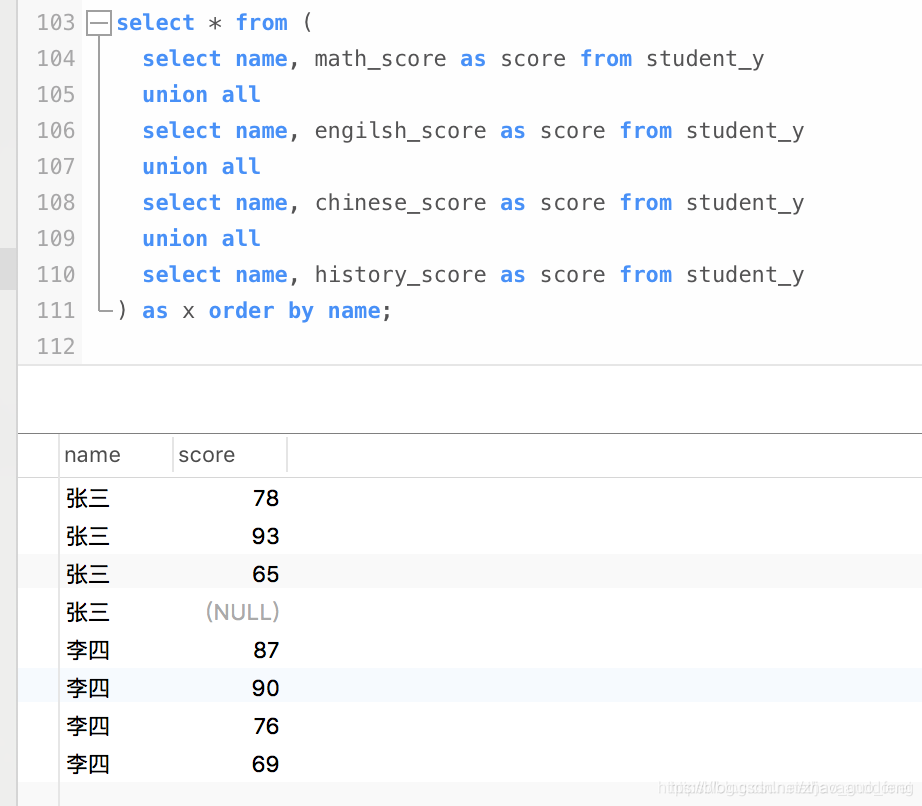Click student_y on line 106

point(745,131)
